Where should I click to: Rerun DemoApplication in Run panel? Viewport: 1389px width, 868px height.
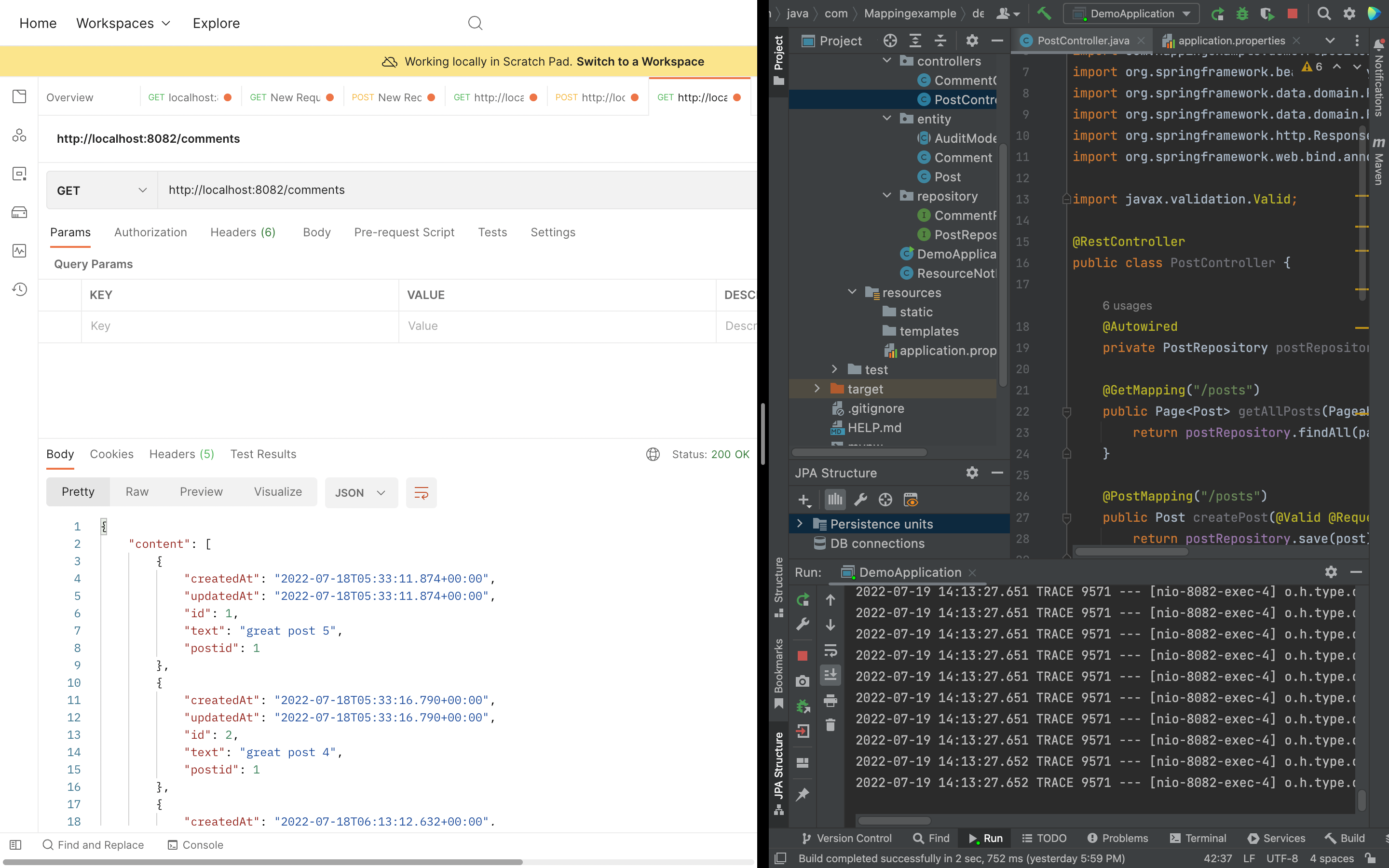point(803,600)
